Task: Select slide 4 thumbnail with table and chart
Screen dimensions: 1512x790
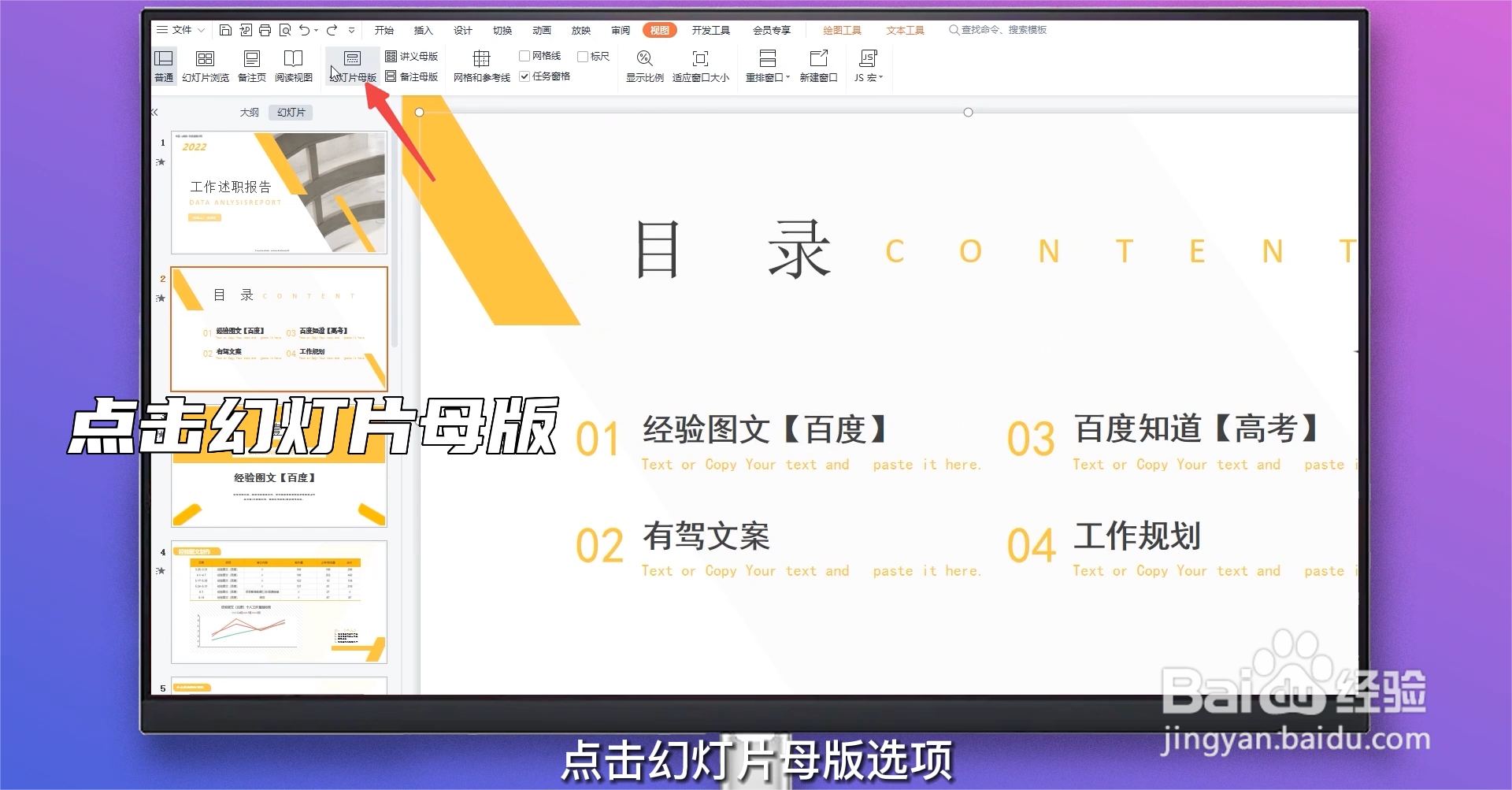Action: tap(279, 602)
